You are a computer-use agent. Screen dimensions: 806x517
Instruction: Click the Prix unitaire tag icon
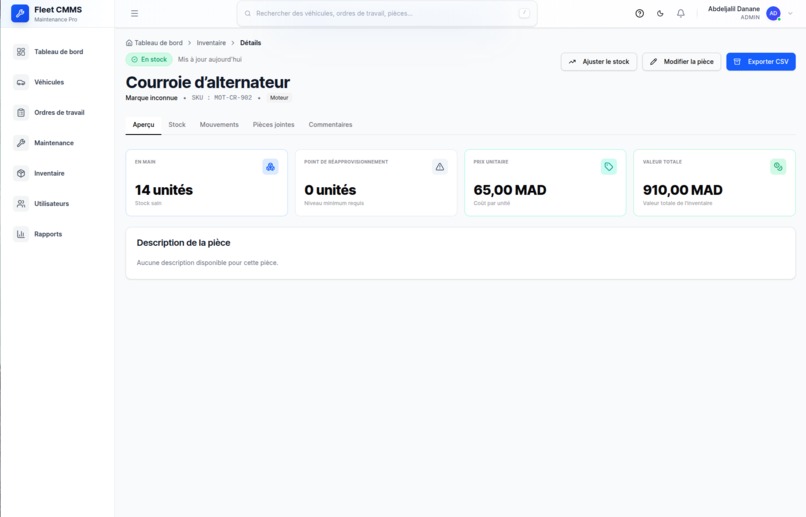tap(609, 167)
